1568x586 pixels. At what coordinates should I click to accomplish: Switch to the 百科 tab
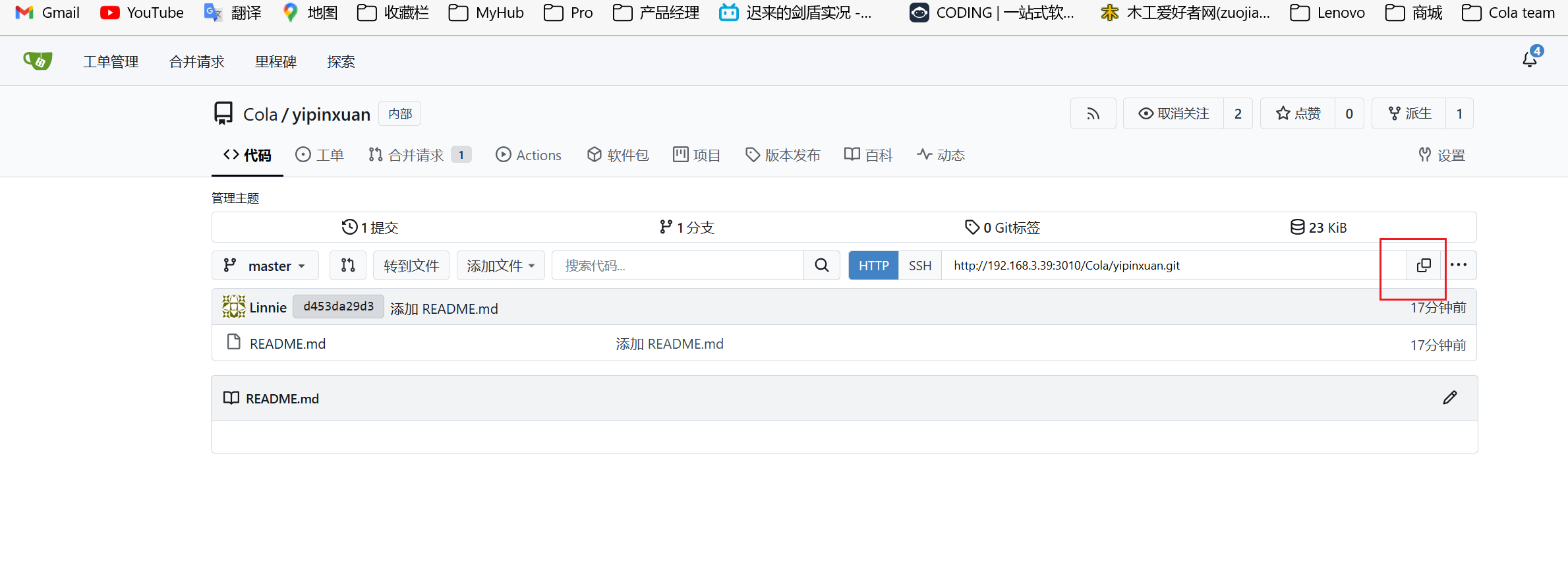pyautogui.click(x=869, y=155)
